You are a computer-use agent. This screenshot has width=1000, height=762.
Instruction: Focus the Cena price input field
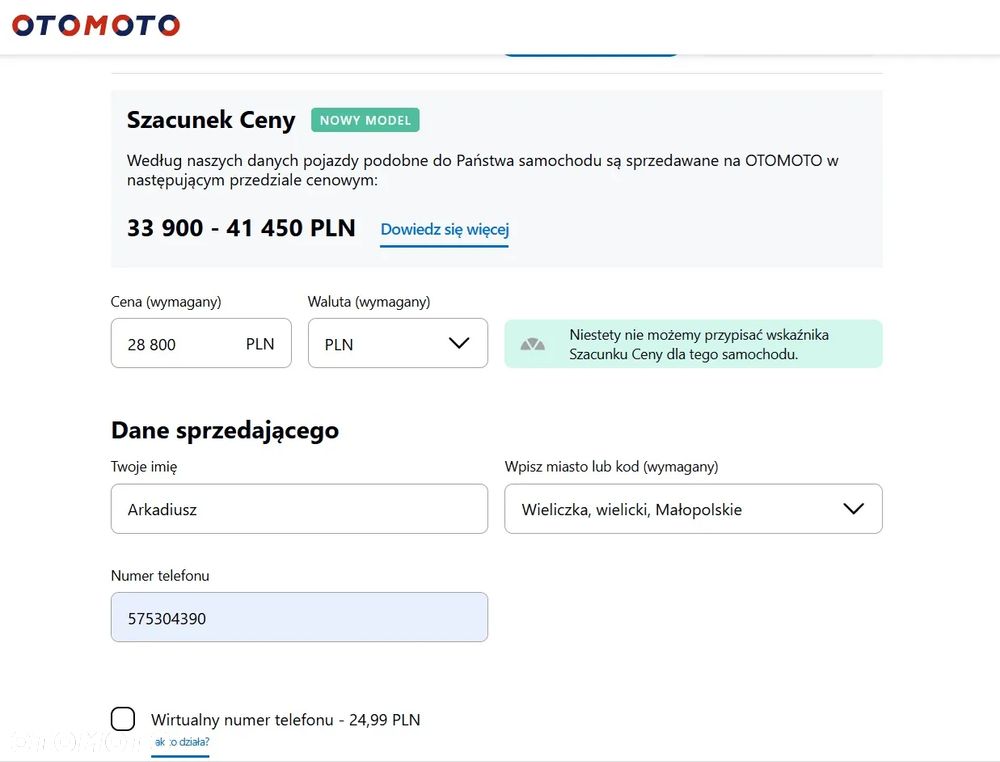180,343
